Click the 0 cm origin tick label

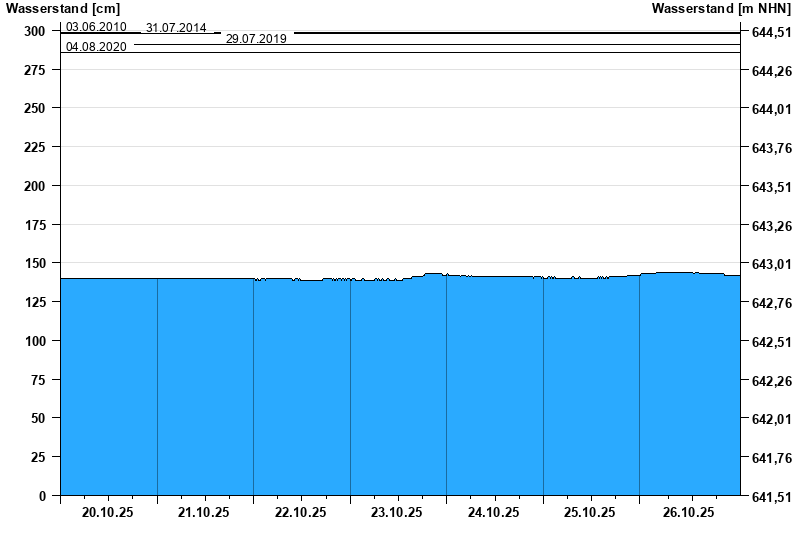(x=42, y=496)
